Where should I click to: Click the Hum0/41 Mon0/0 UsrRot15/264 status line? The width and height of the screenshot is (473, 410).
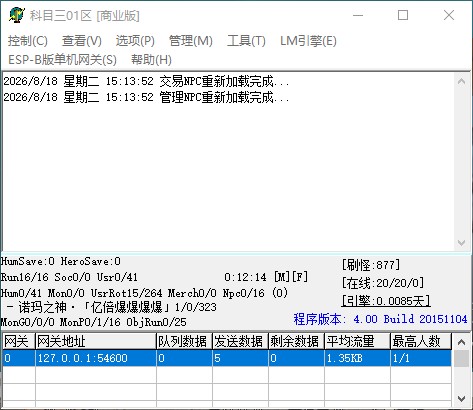tap(144, 293)
